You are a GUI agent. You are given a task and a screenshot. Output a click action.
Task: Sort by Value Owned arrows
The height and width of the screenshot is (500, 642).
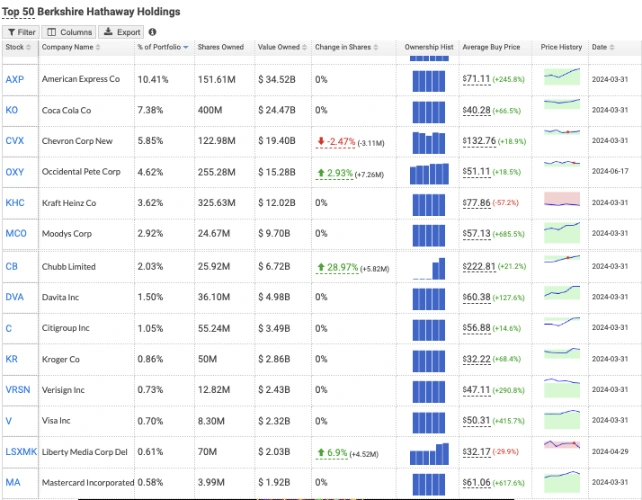pyautogui.click(x=304, y=47)
